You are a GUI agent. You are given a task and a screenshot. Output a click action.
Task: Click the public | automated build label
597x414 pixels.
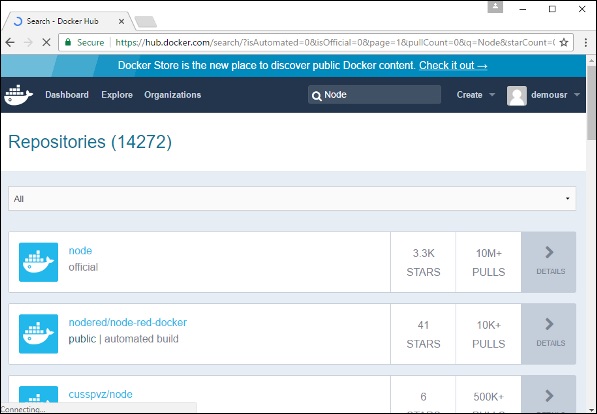(x=123, y=339)
